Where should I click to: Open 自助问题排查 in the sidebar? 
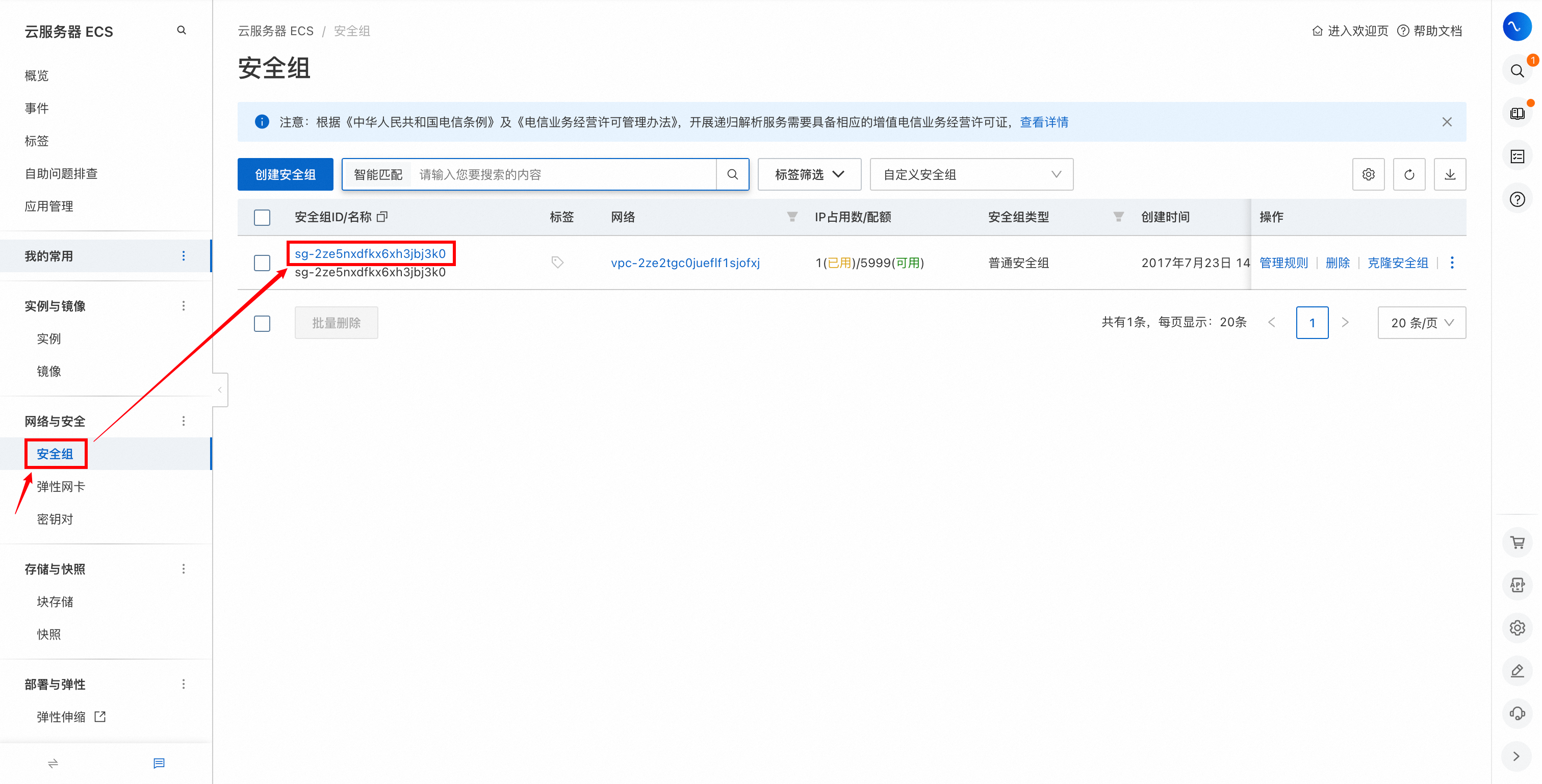click(x=61, y=173)
